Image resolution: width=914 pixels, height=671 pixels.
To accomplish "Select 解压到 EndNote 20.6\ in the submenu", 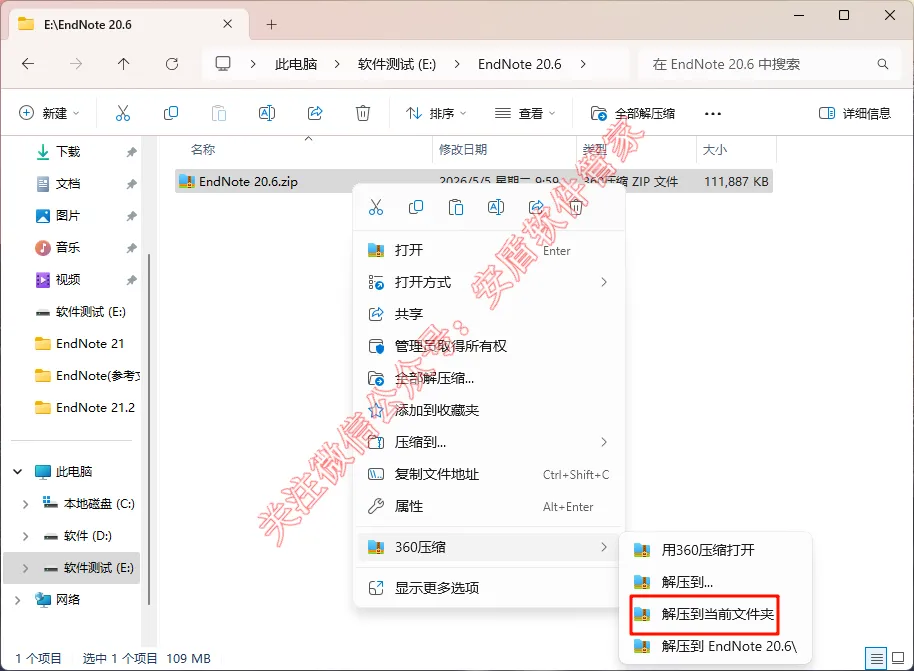I will point(715,646).
